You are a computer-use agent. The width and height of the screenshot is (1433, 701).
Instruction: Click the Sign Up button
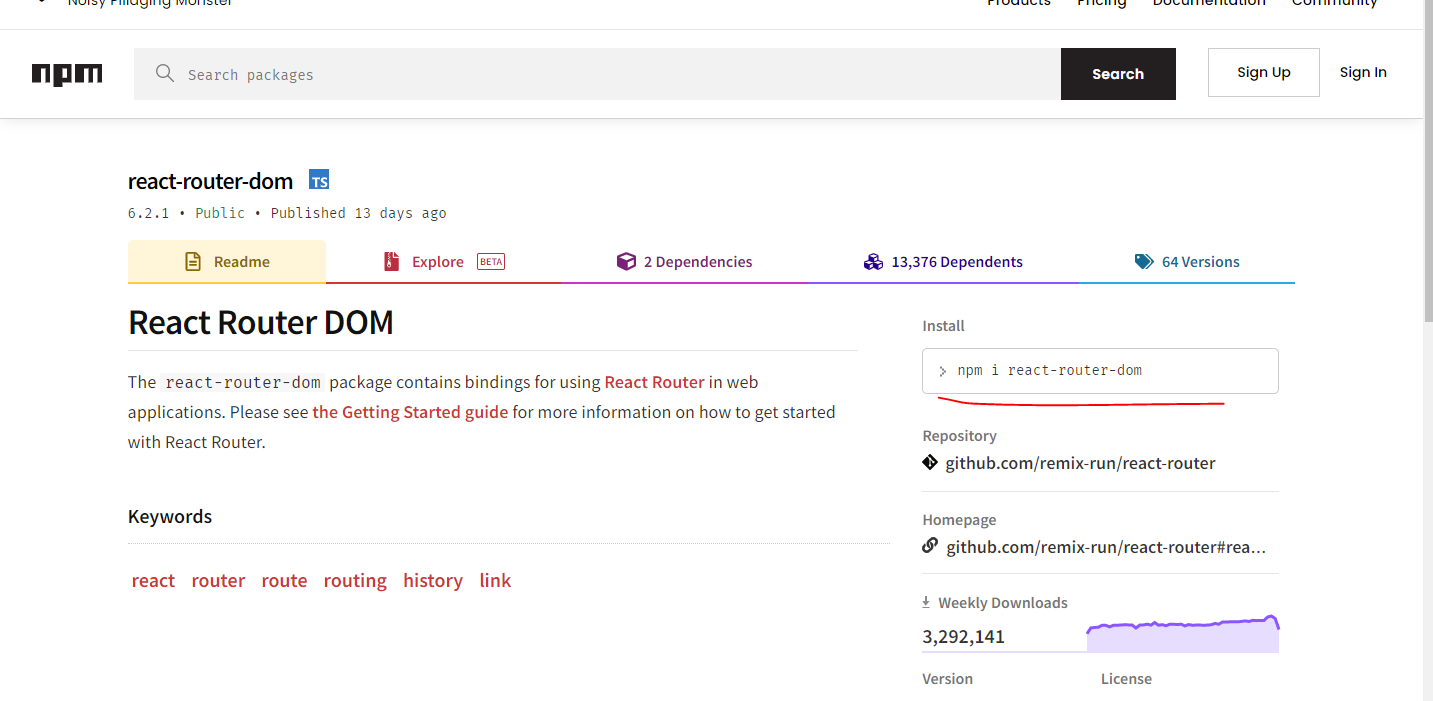(1264, 72)
